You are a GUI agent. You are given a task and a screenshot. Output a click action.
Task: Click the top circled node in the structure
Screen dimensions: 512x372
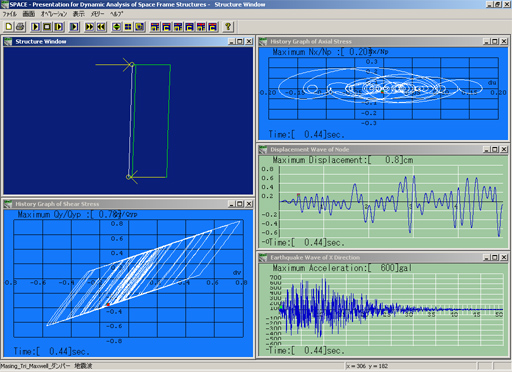click(132, 64)
